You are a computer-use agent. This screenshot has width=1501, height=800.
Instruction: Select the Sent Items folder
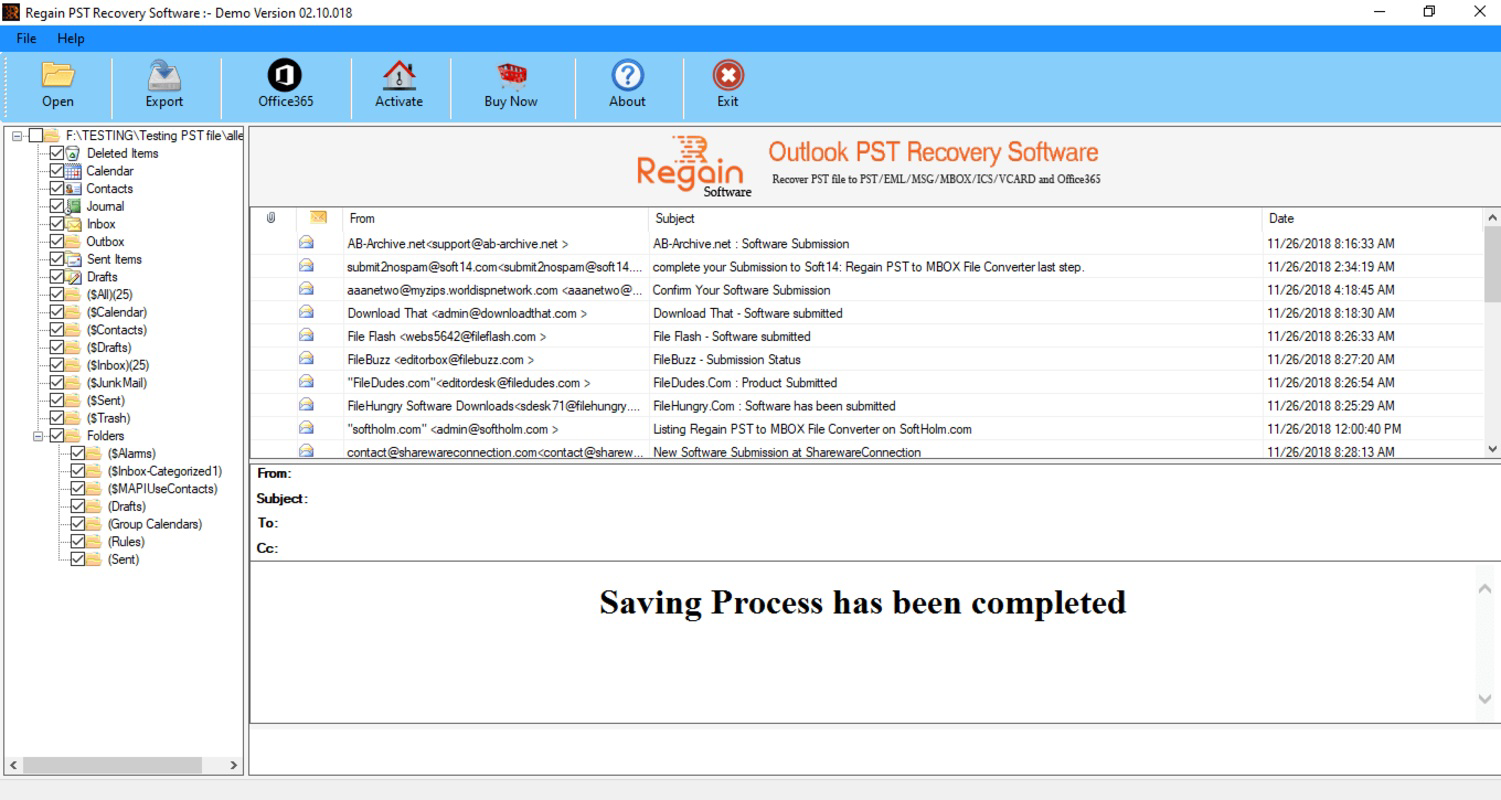point(112,258)
